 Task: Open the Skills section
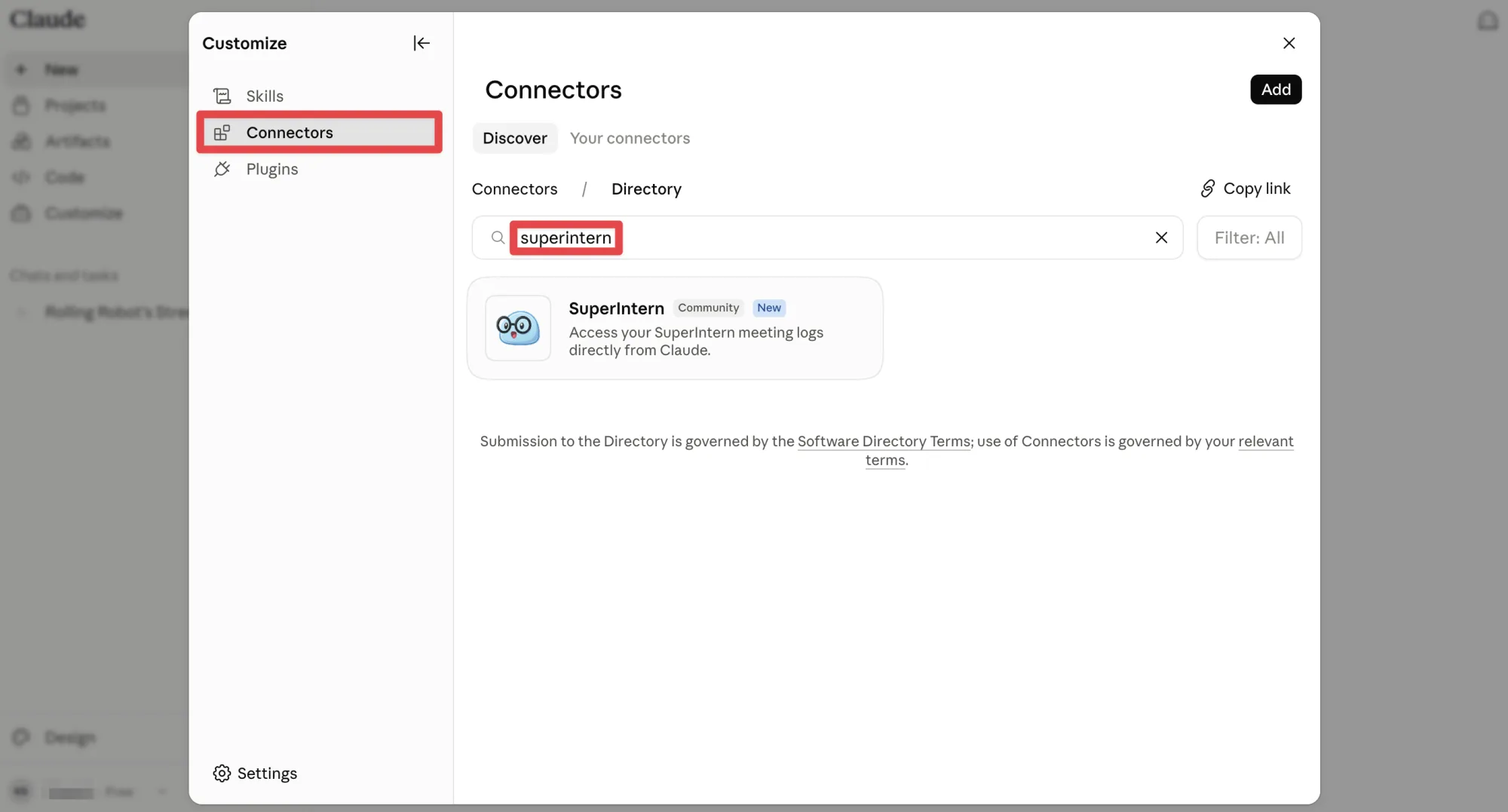tap(319, 96)
